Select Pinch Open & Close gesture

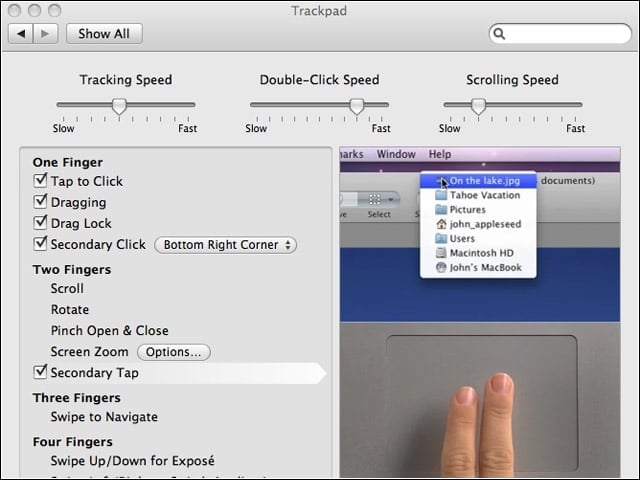click(x=109, y=331)
